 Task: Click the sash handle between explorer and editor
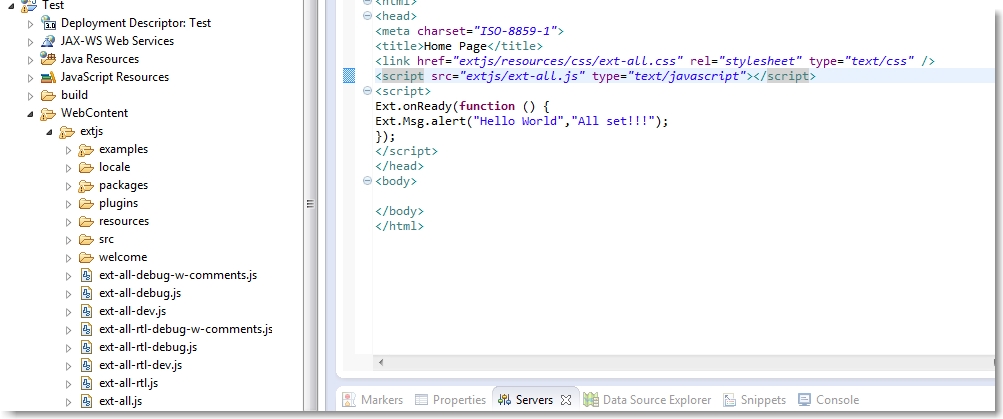click(310, 204)
